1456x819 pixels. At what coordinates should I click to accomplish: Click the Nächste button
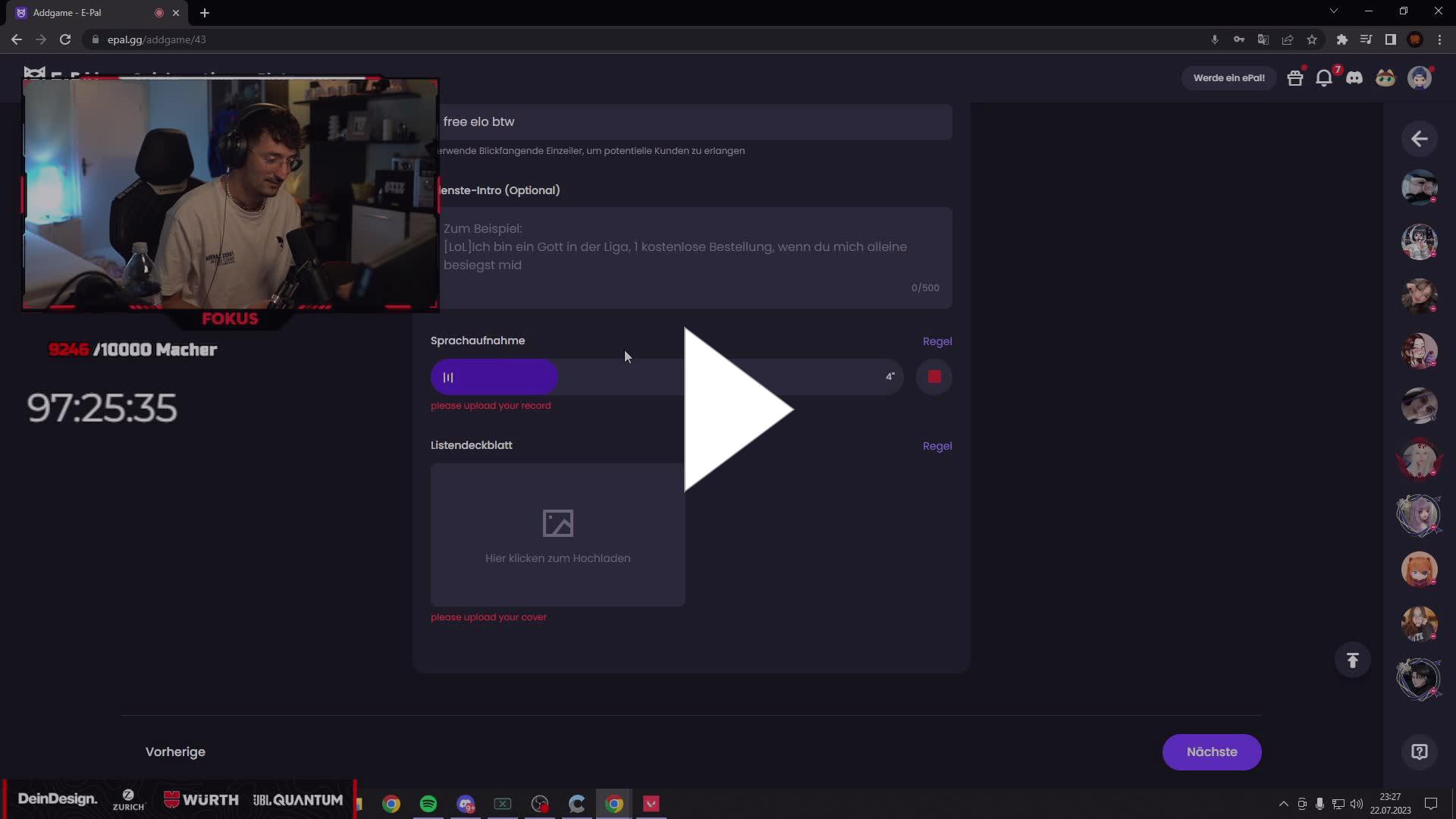(x=1211, y=752)
